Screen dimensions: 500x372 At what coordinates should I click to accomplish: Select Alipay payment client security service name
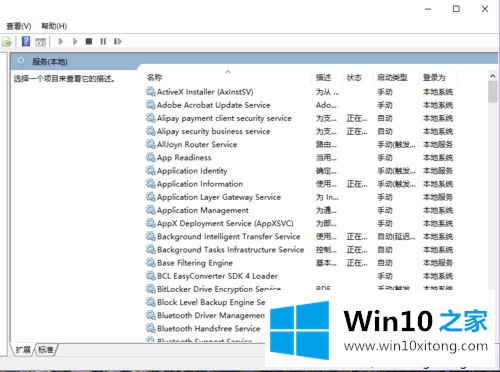coord(224,118)
